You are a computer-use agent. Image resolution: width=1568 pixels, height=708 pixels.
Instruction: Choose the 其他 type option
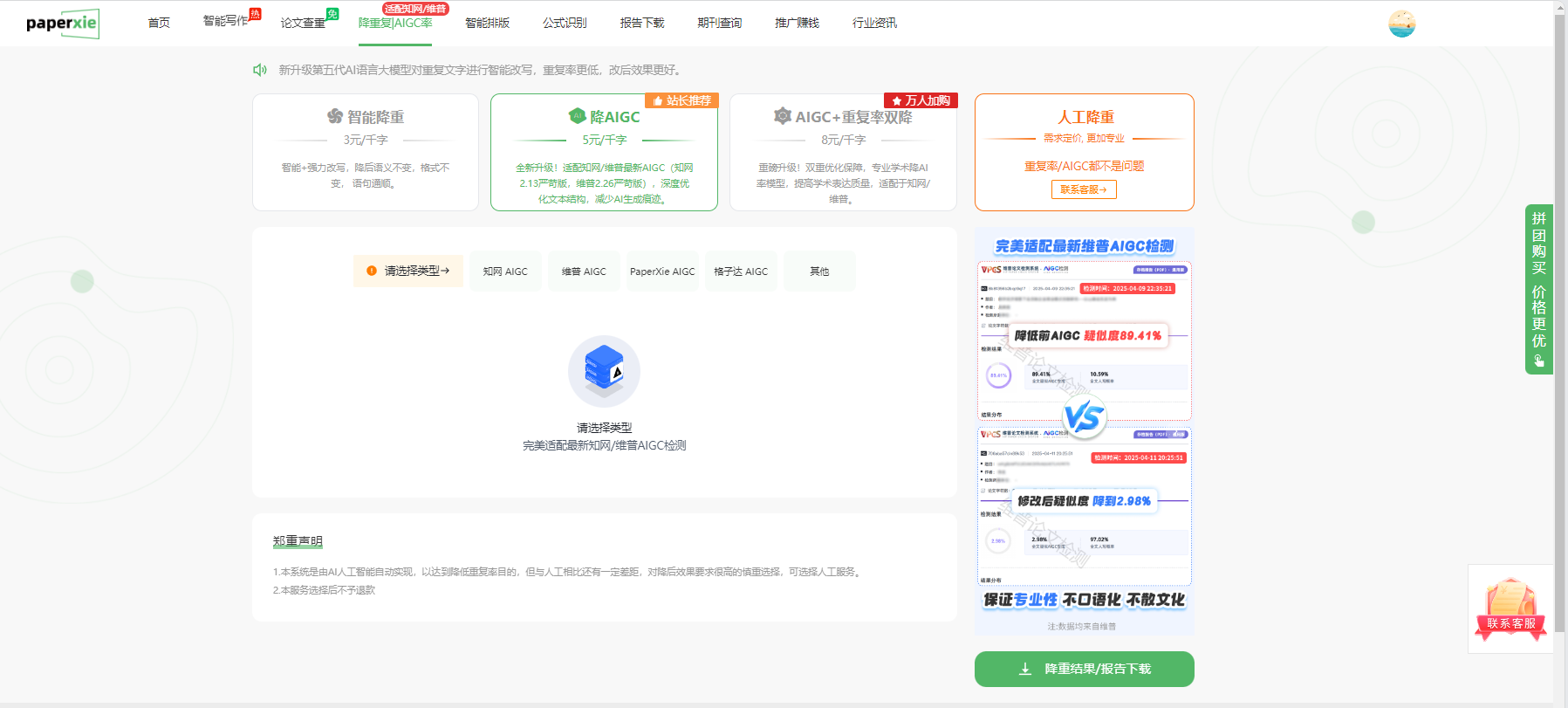click(819, 272)
